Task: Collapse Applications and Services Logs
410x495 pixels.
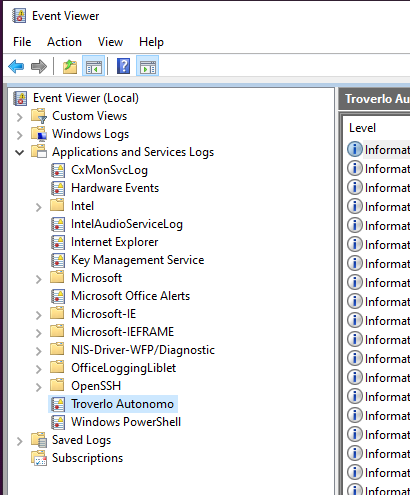Action: [20, 153]
